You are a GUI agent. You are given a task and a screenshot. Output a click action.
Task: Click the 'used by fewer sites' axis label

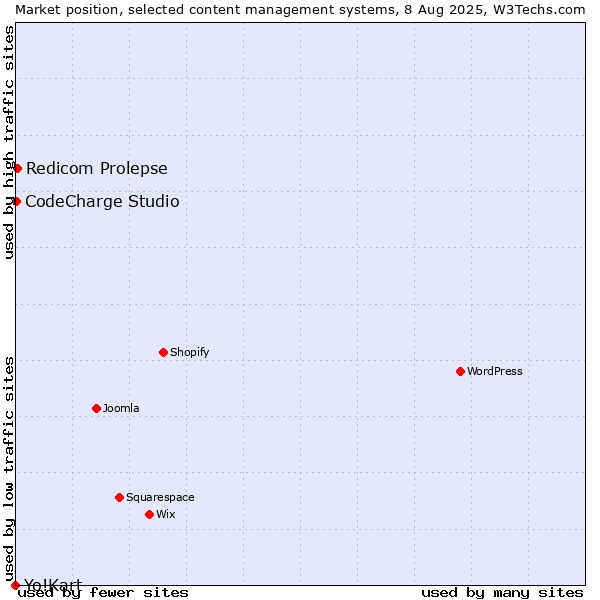[x=103, y=593]
